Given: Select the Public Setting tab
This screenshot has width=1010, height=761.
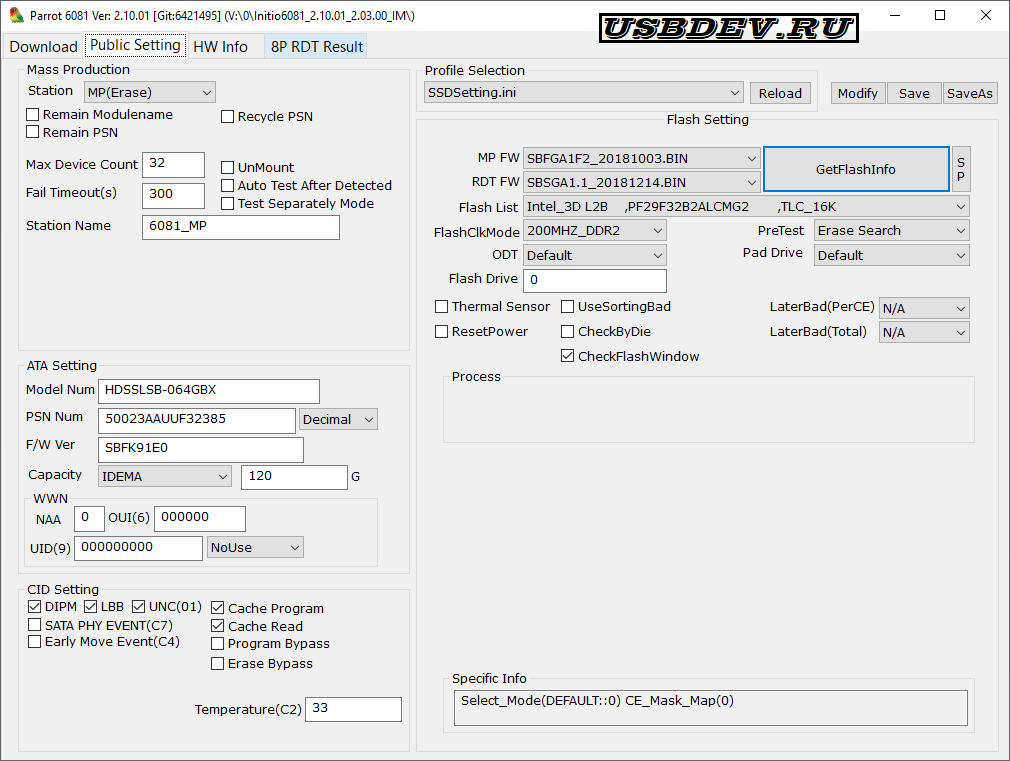Looking at the screenshot, I should (x=135, y=45).
